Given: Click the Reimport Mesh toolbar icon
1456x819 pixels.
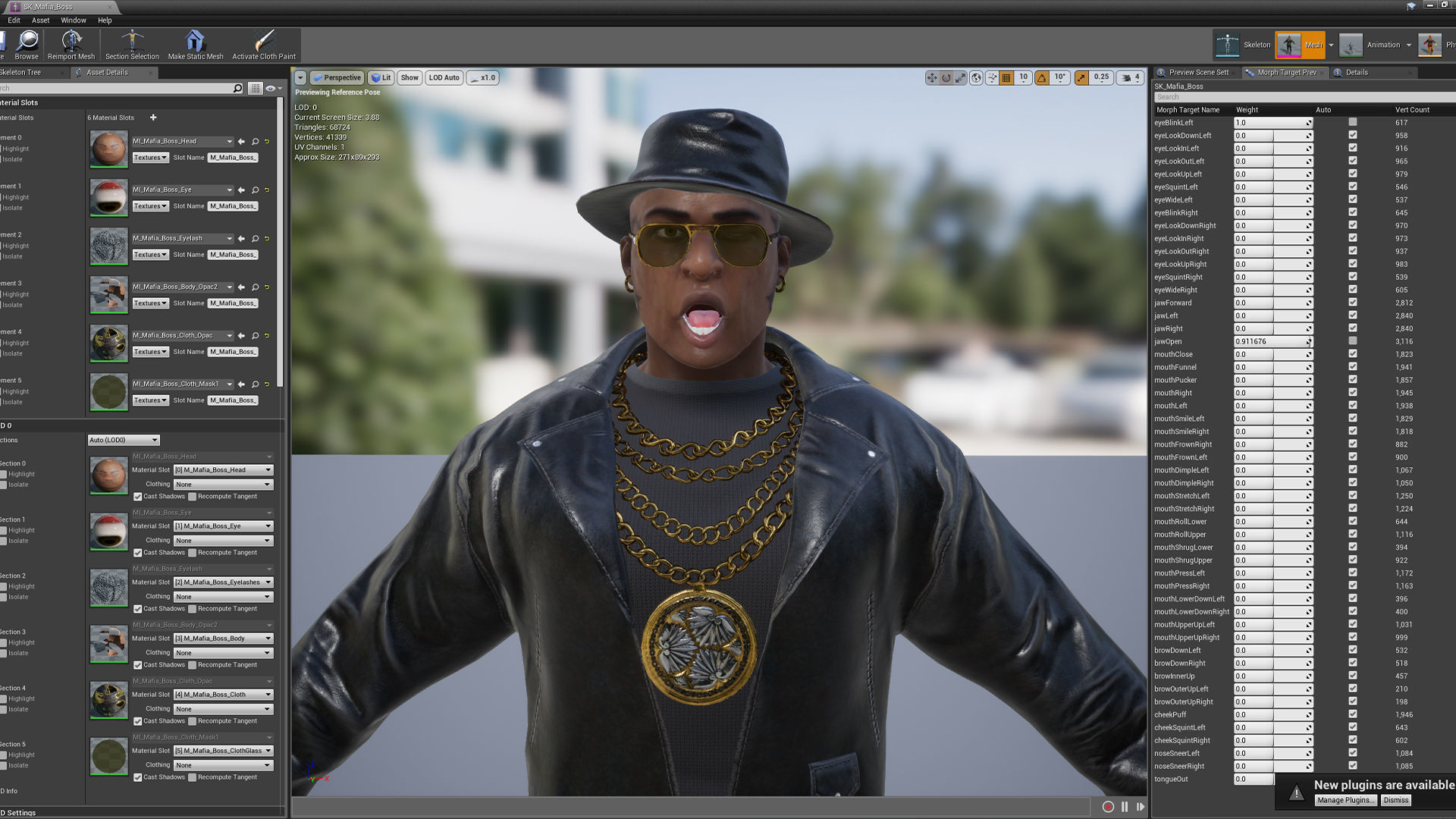Looking at the screenshot, I should click(x=71, y=42).
